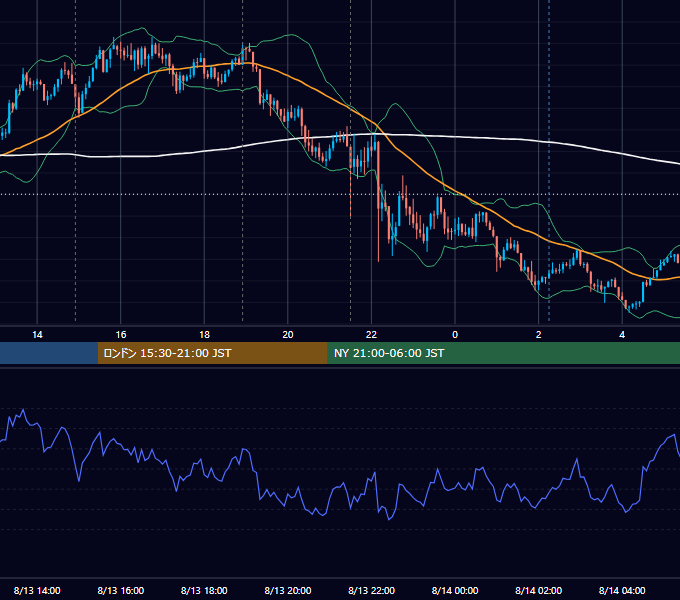Click the 8/14 02:00 time label

coord(538,590)
